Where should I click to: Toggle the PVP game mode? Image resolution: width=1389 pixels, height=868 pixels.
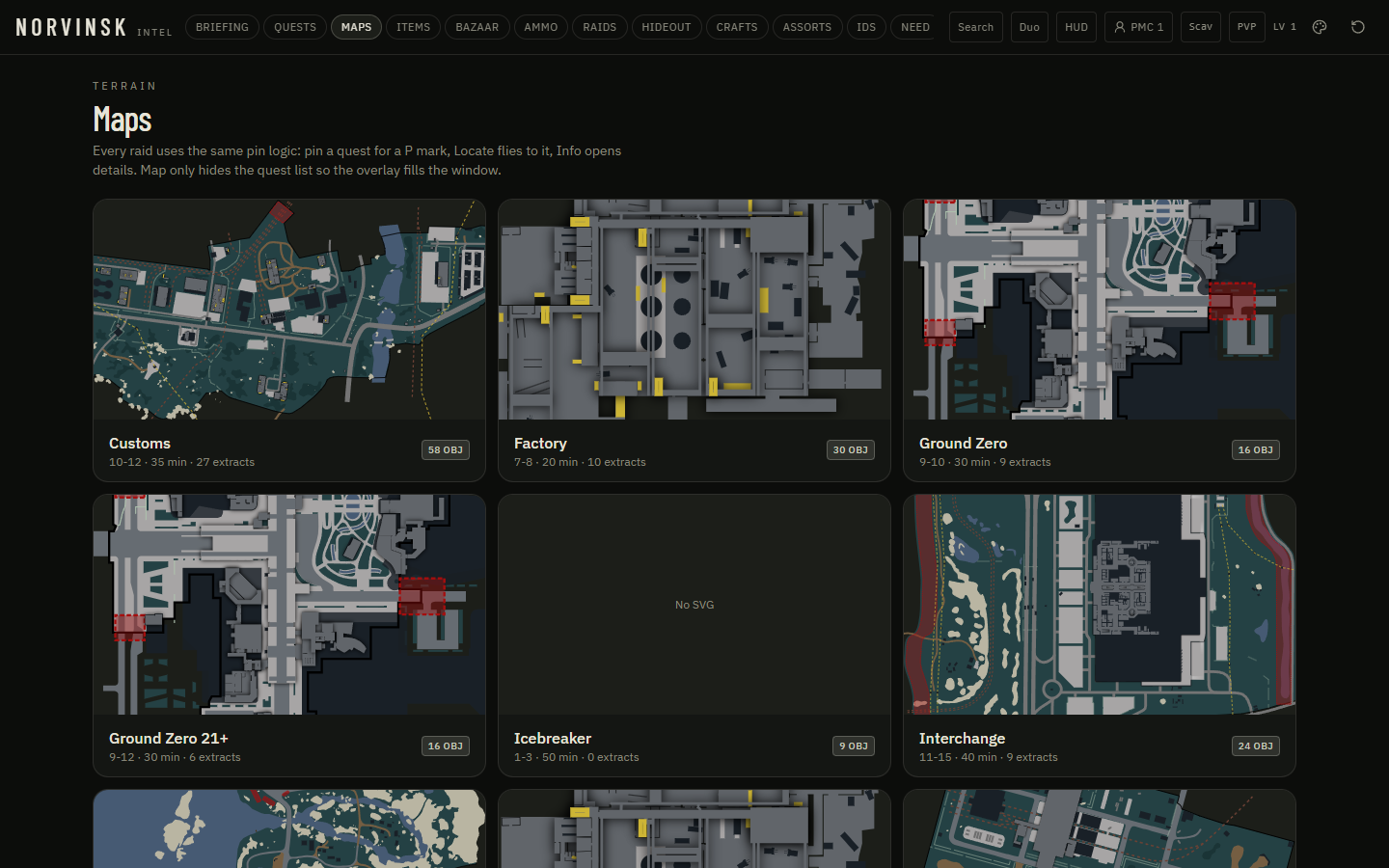[x=1247, y=27]
